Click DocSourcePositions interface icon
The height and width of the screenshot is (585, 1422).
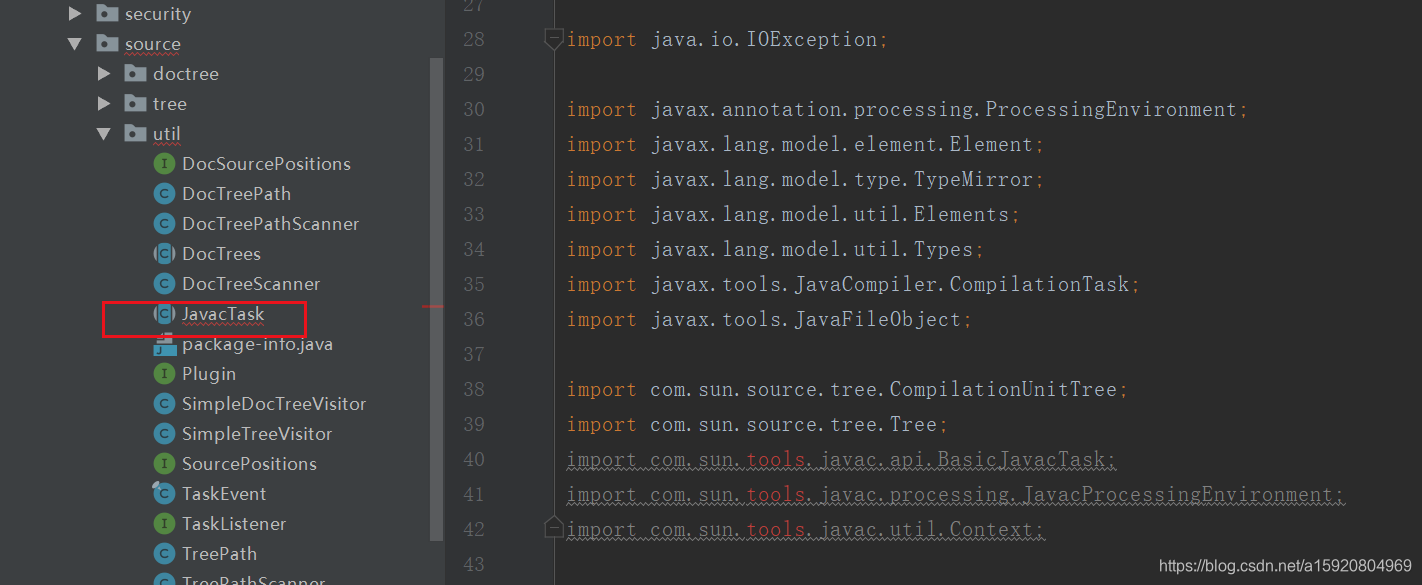tap(164, 164)
